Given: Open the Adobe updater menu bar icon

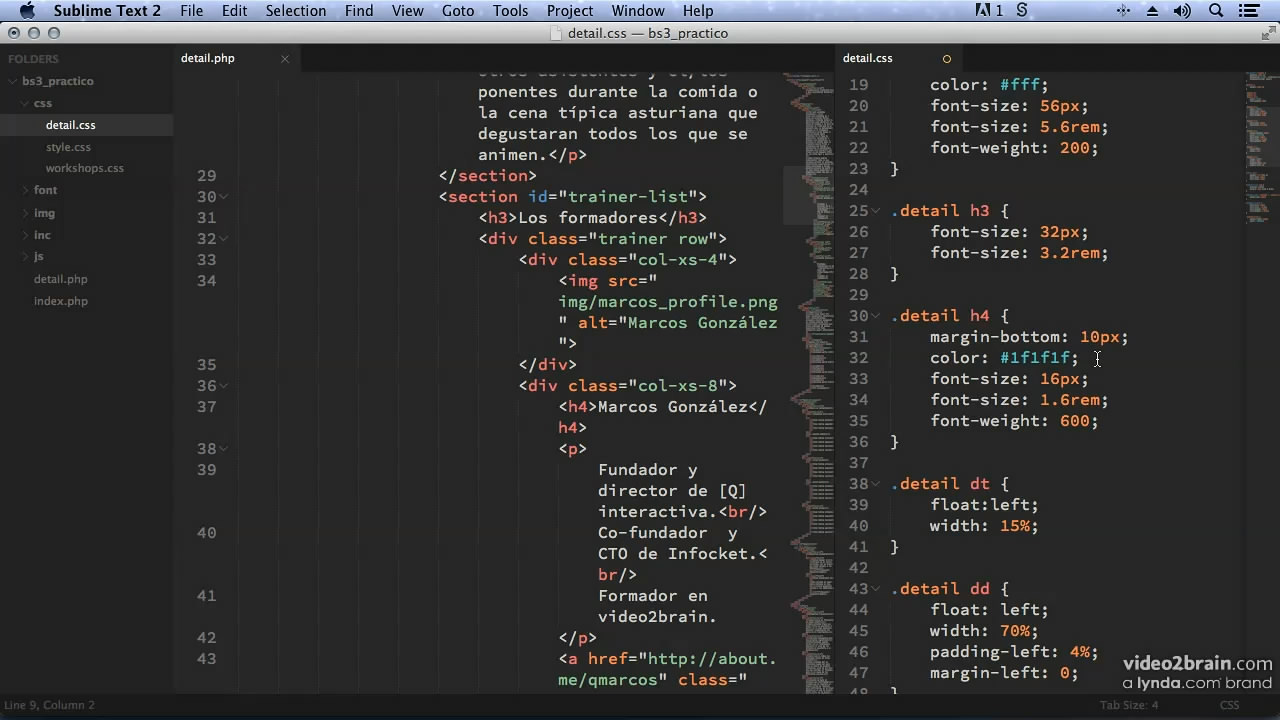Looking at the screenshot, I should (x=988, y=11).
